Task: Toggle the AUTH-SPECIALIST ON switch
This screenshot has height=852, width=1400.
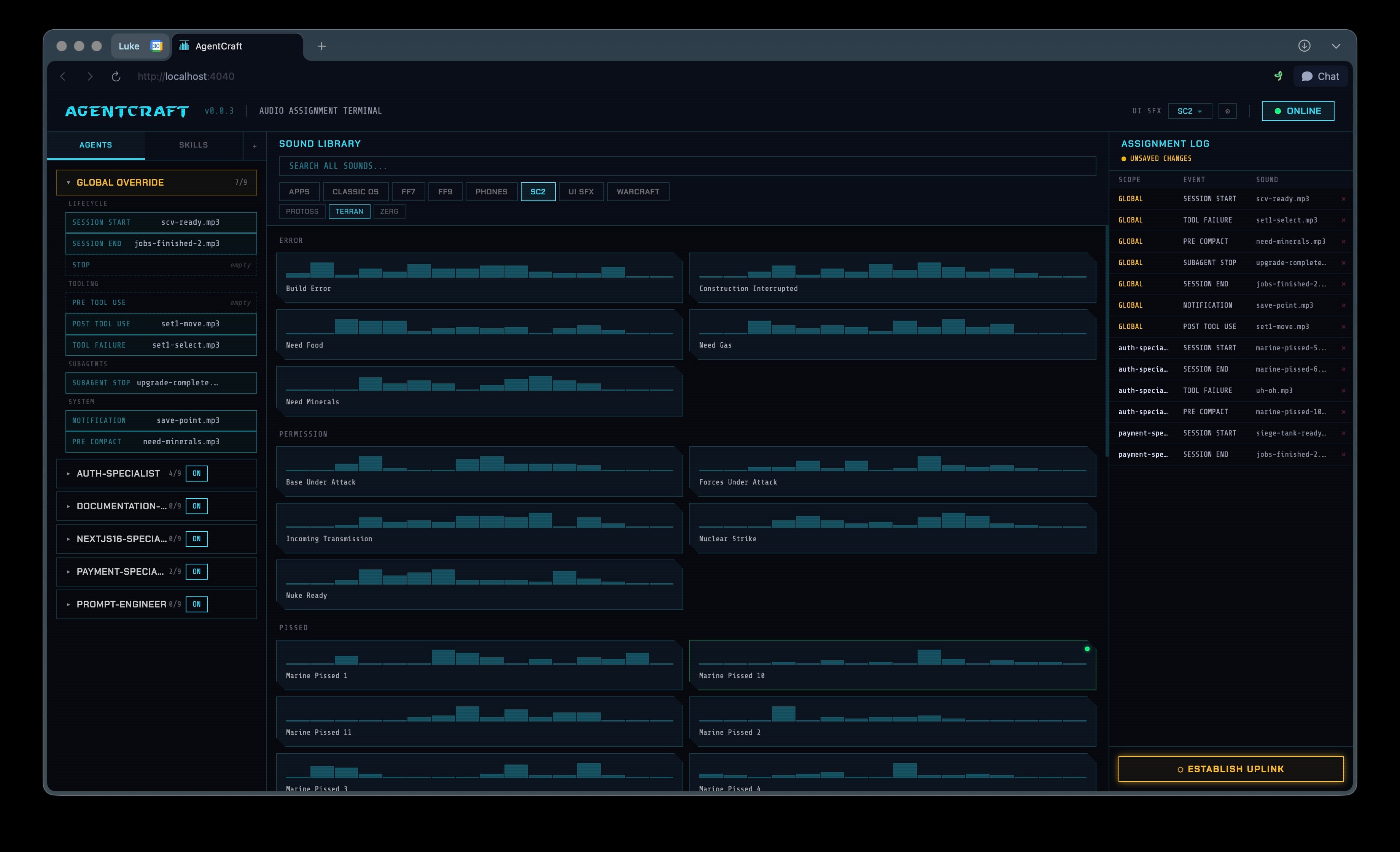Action: [x=197, y=474]
